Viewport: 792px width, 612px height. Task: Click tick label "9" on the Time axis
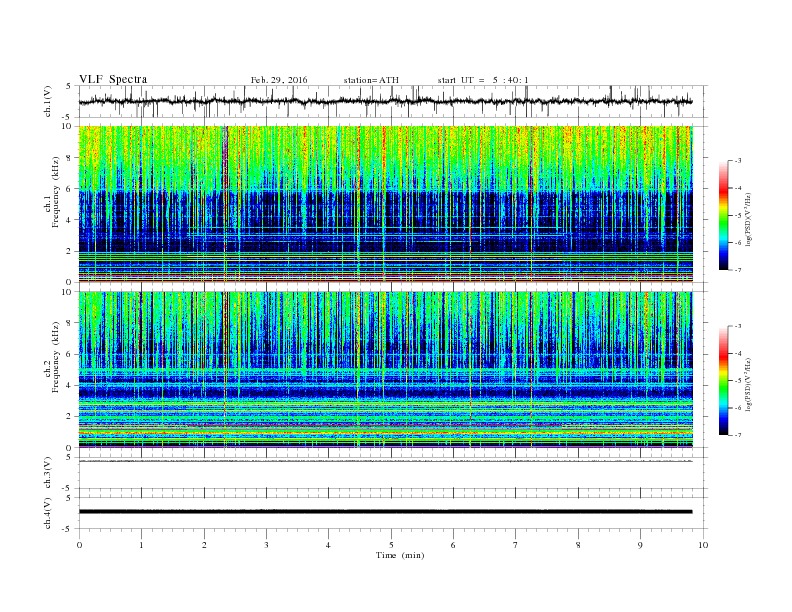pos(640,545)
